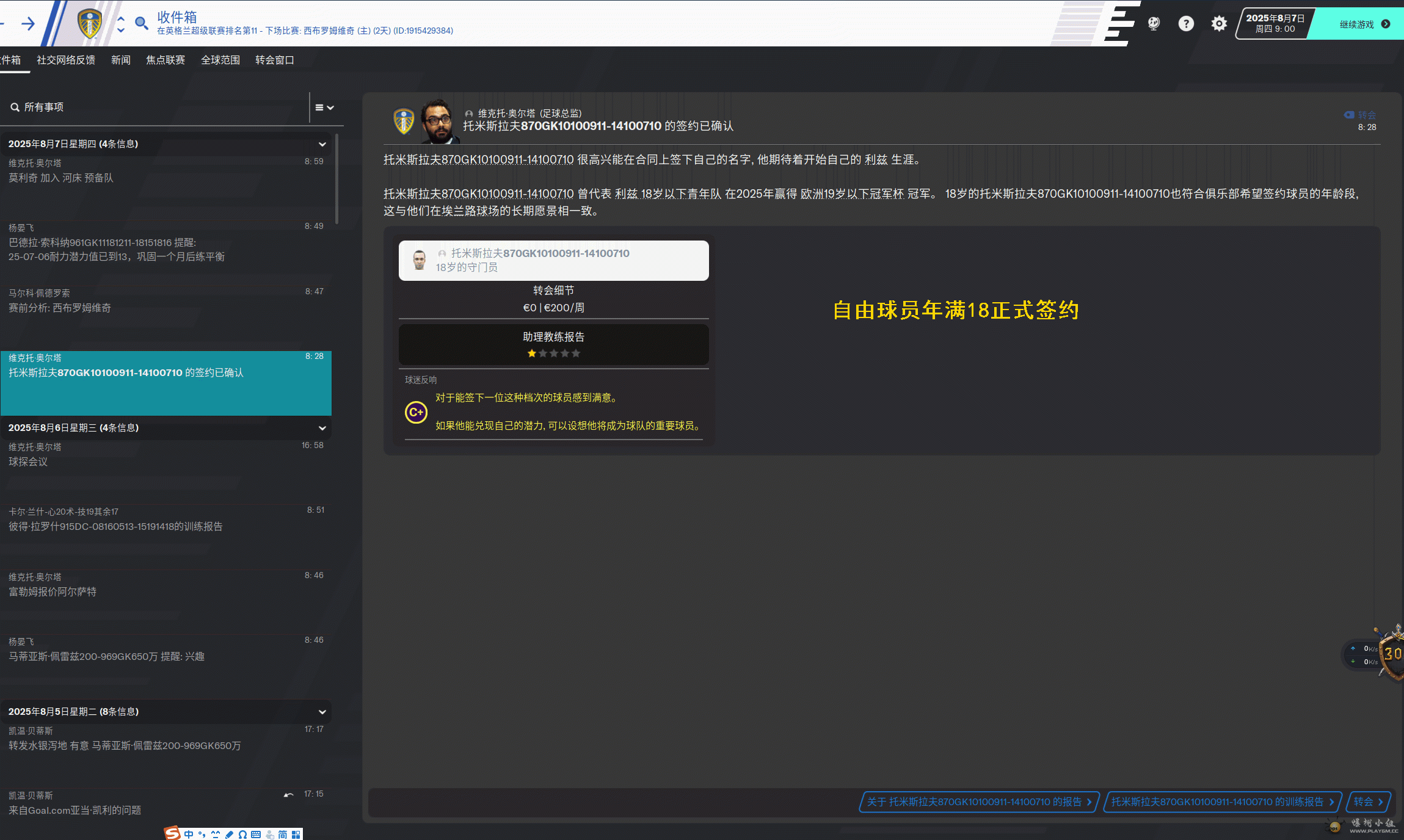Open the search magnifier icon

point(141,24)
